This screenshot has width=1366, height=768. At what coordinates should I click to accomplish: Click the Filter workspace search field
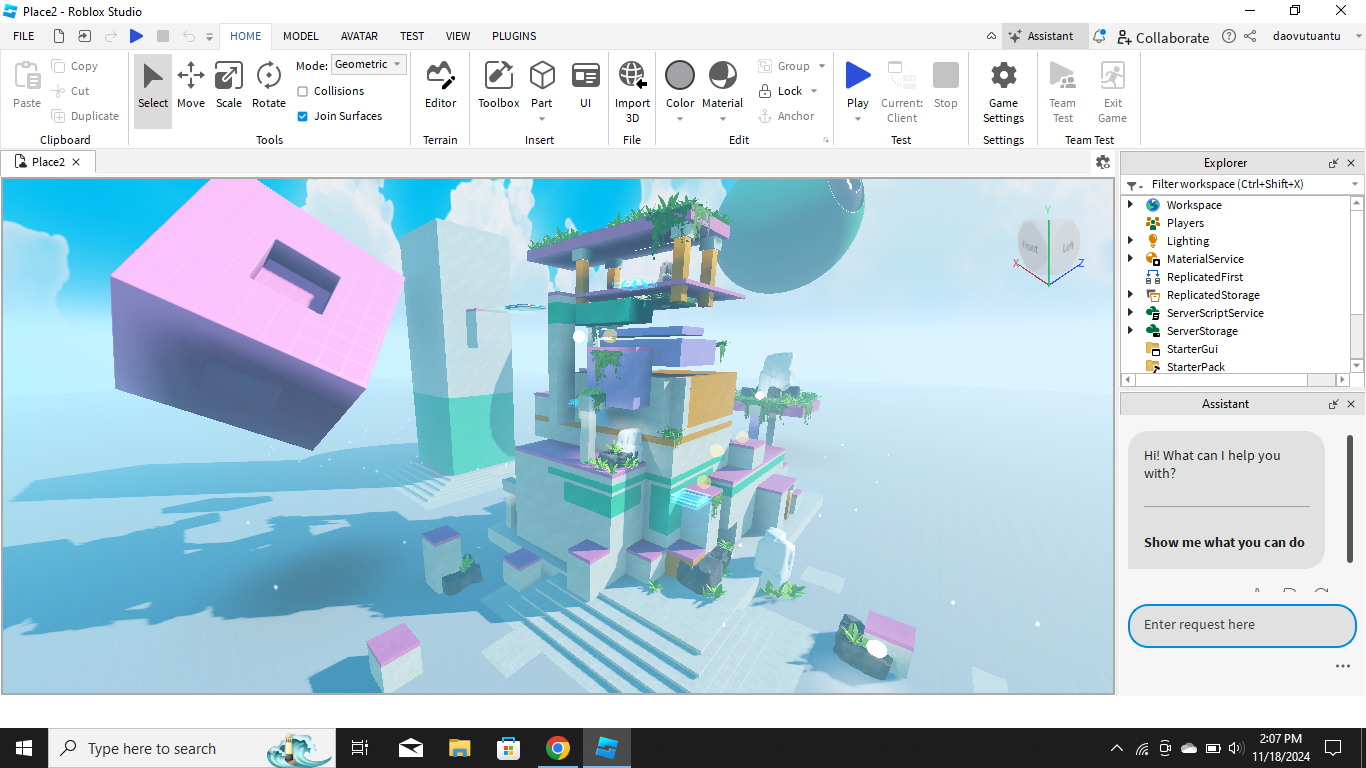click(1244, 184)
